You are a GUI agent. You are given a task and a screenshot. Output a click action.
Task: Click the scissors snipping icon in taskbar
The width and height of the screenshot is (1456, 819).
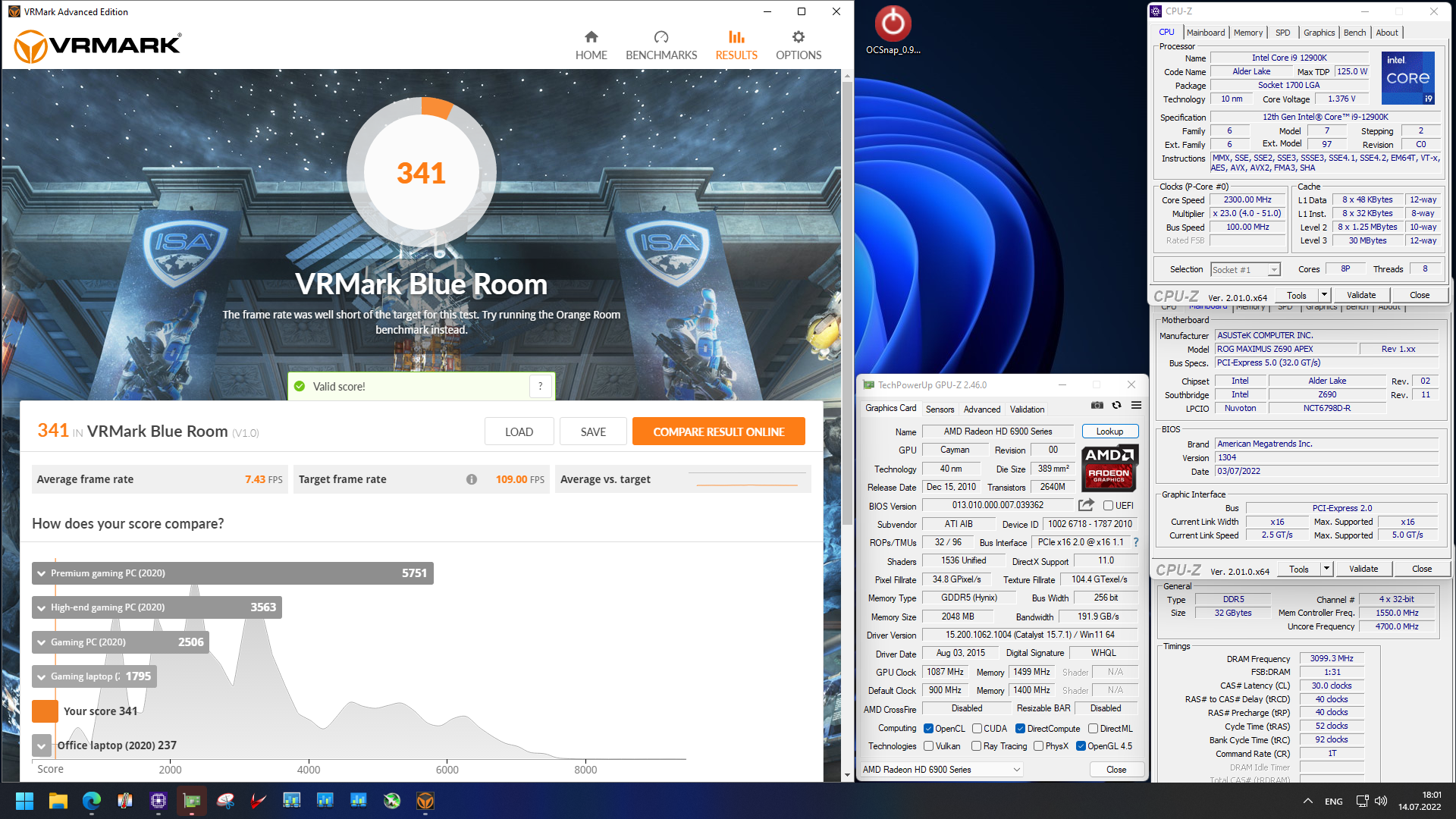pyautogui.click(x=225, y=801)
